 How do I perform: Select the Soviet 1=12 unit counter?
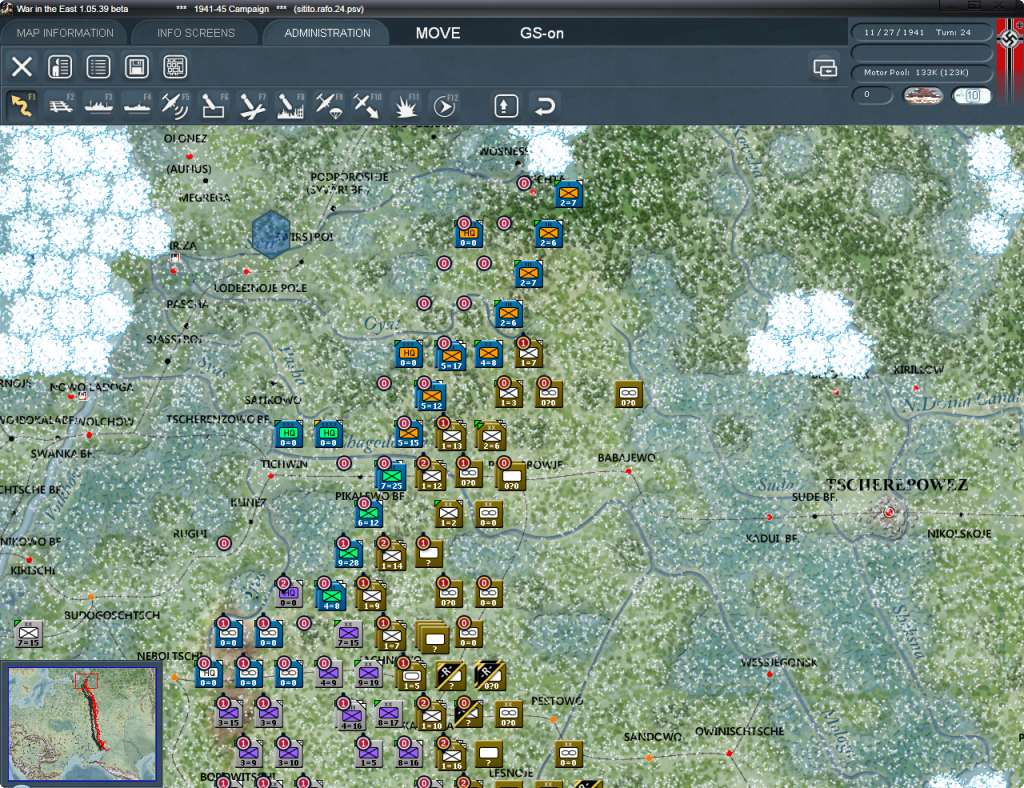pyautogui.click(x=432, y=477)
